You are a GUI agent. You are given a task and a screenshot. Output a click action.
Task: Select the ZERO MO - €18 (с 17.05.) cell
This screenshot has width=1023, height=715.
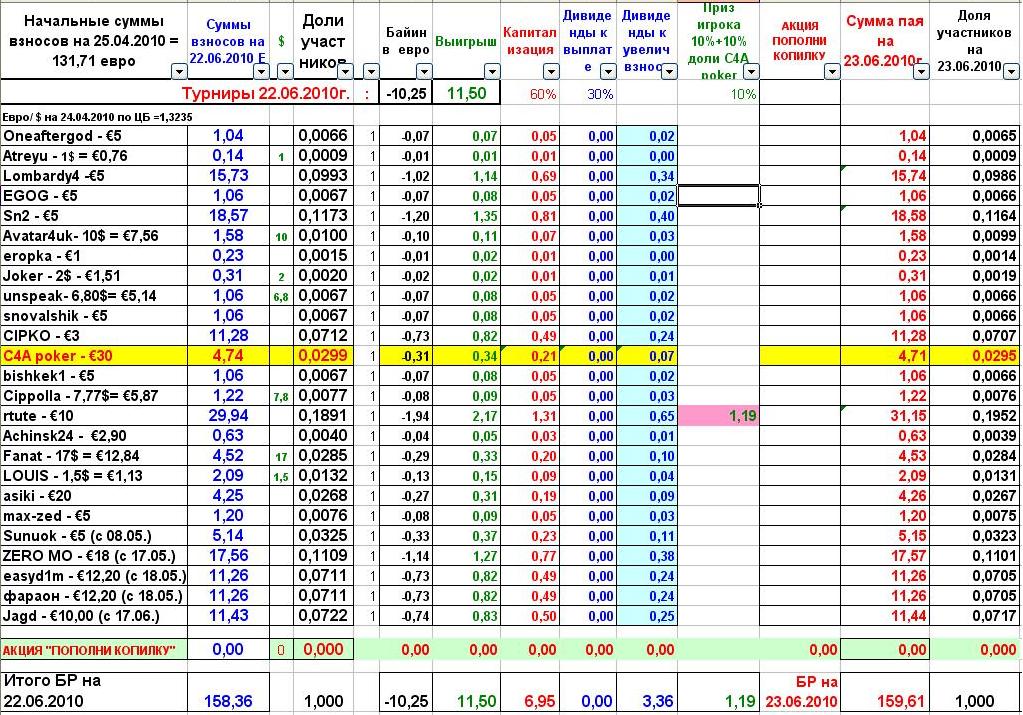(94, 556)
